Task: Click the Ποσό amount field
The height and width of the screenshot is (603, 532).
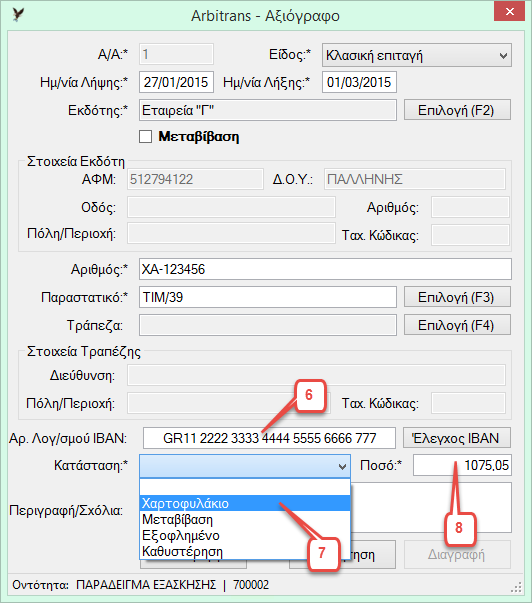Action: click(x=462, y=465)
